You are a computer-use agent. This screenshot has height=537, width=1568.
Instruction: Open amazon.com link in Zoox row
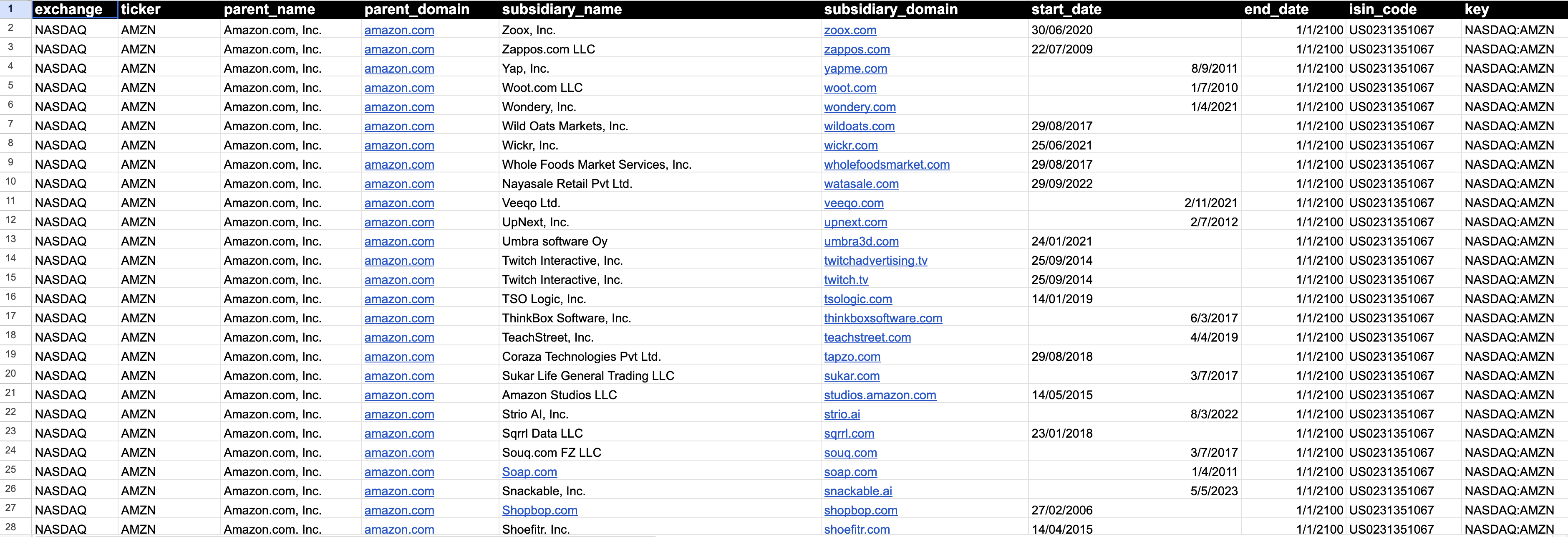coord(399,30)
